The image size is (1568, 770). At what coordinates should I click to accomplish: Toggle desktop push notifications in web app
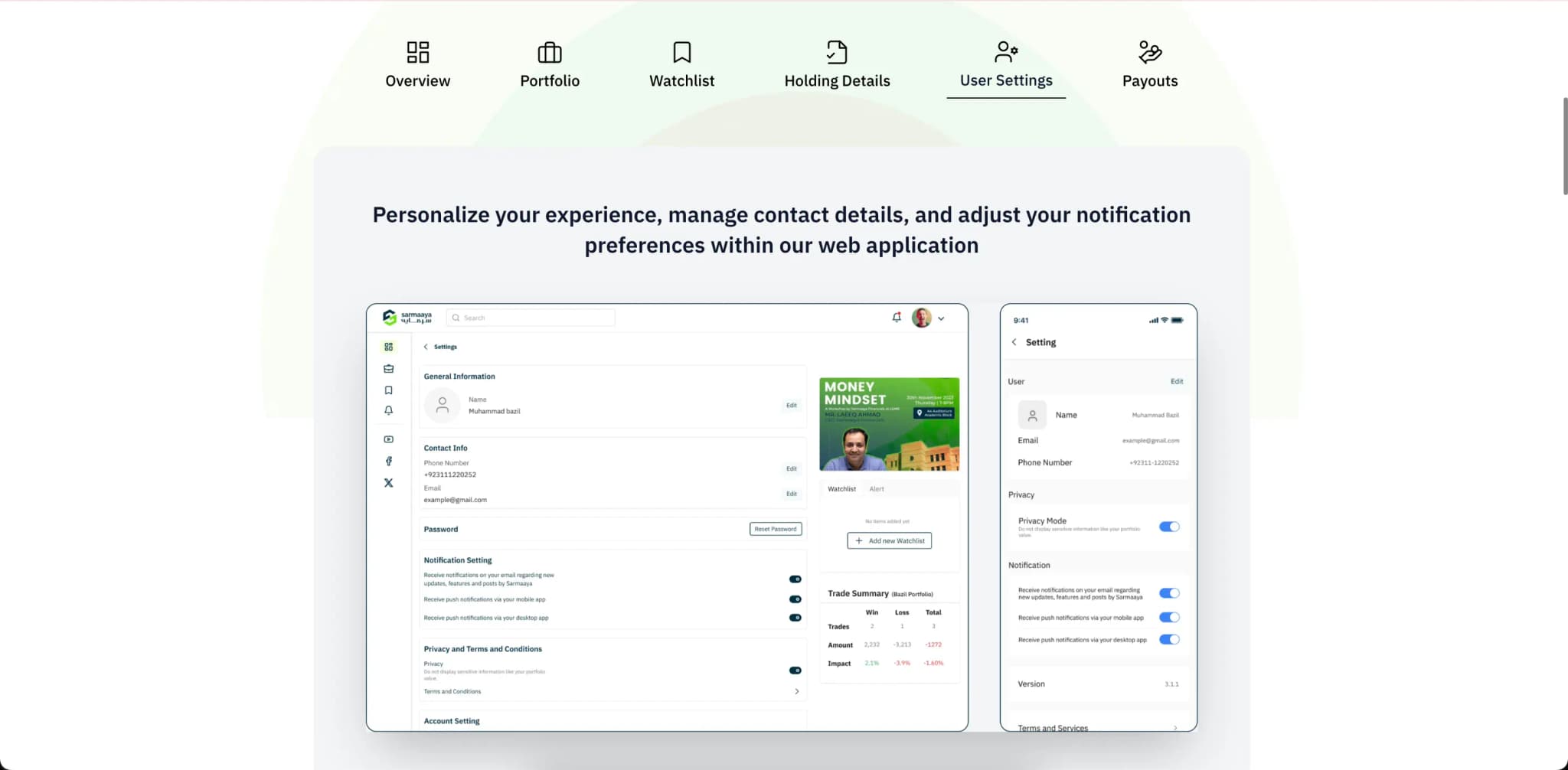click(795, 618)
